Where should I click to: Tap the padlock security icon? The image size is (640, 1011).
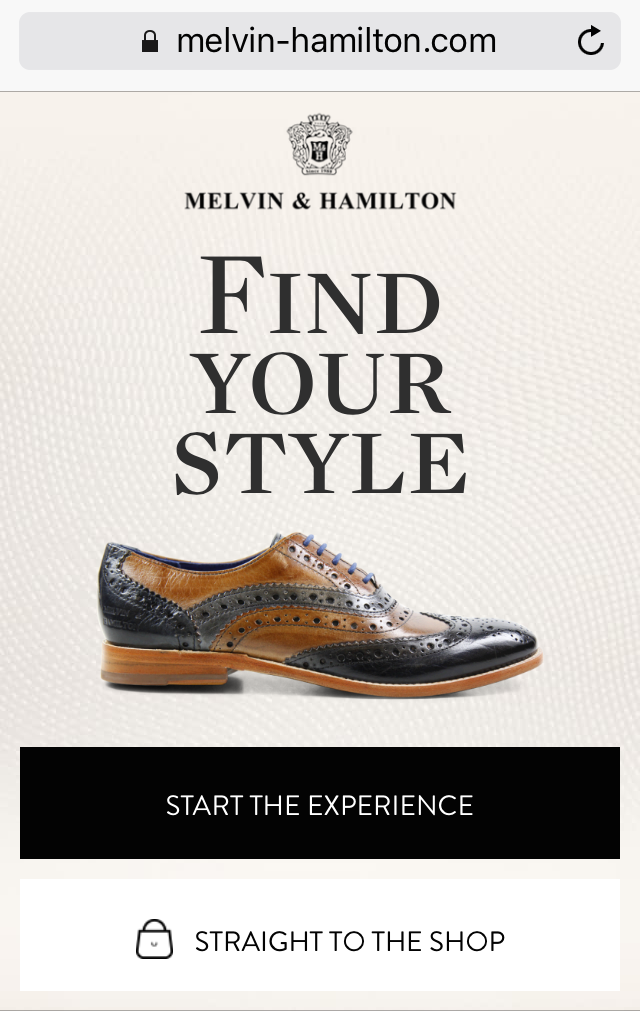point(150,41)
